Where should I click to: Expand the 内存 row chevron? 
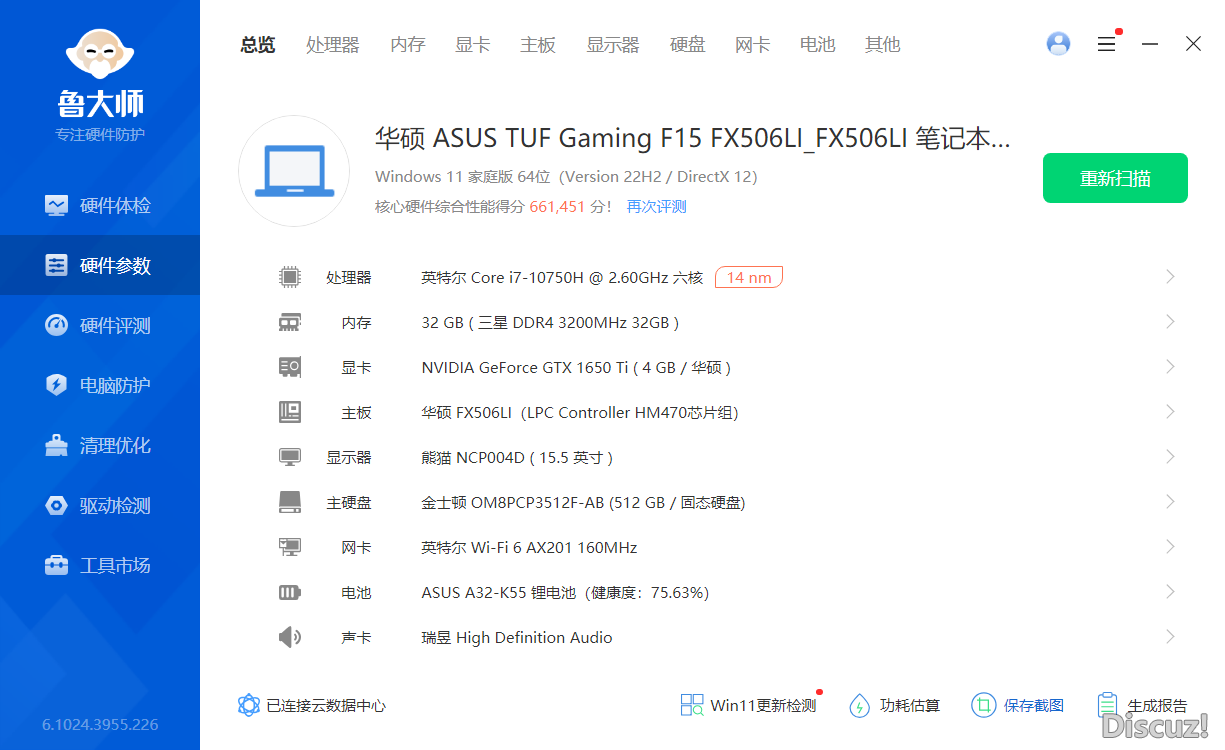pos(1170,322)
